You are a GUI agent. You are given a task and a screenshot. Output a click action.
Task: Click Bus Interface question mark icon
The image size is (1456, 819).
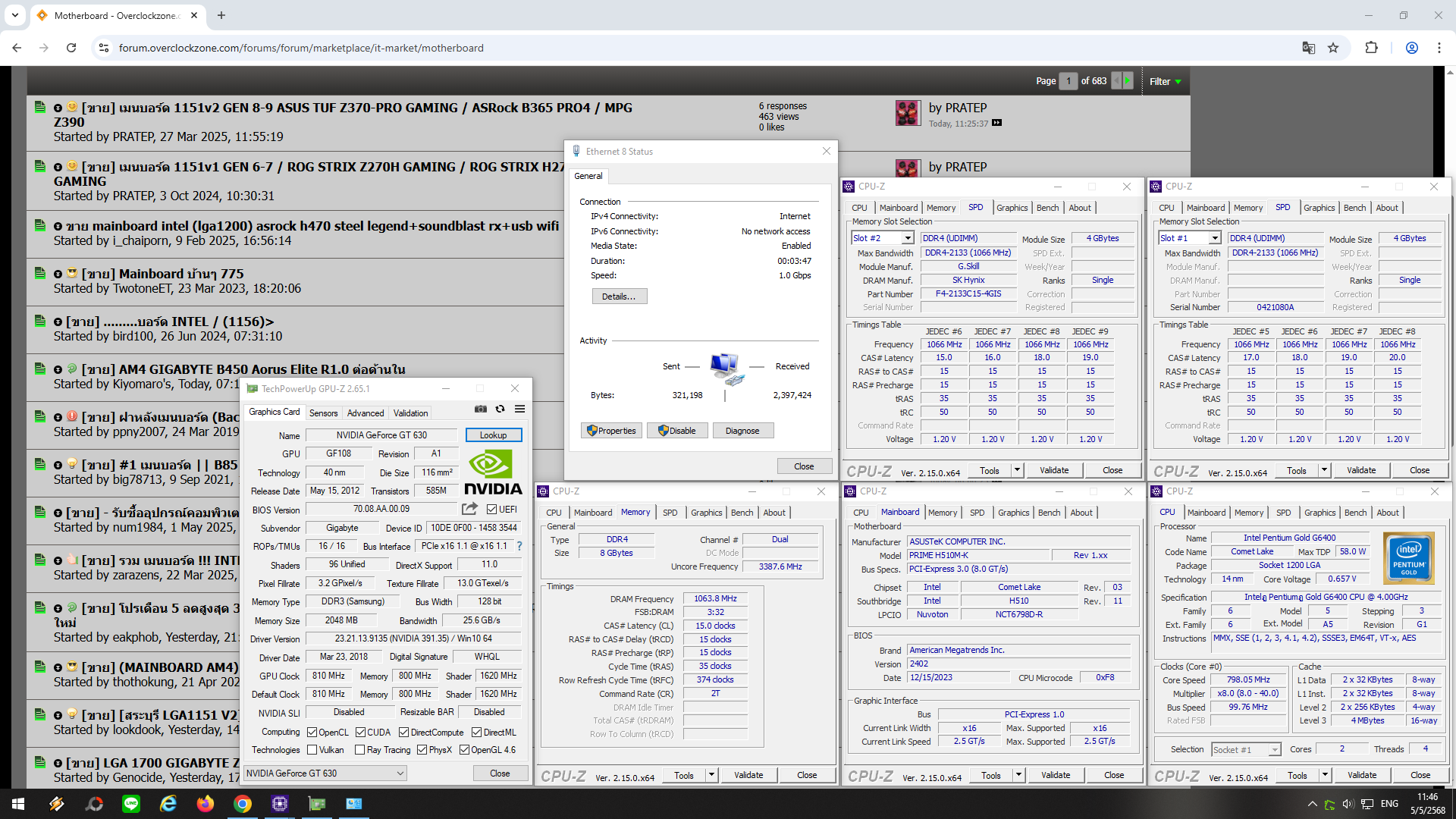pos(519,546)
